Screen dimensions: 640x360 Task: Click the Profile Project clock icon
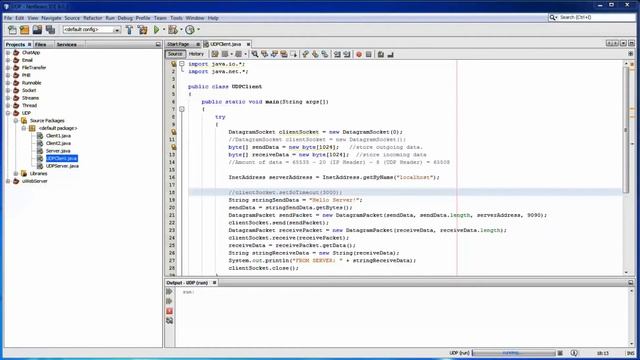(190, 29)
